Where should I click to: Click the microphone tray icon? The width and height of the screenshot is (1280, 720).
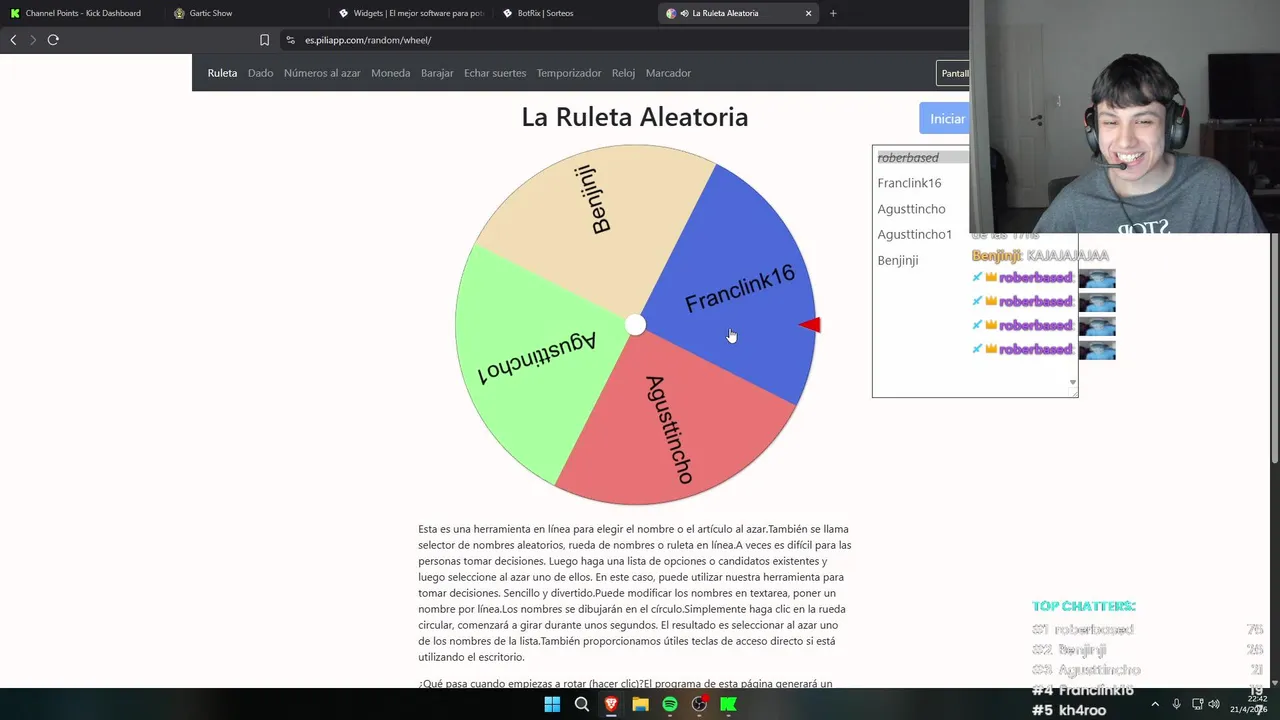tap(1176, 704)
